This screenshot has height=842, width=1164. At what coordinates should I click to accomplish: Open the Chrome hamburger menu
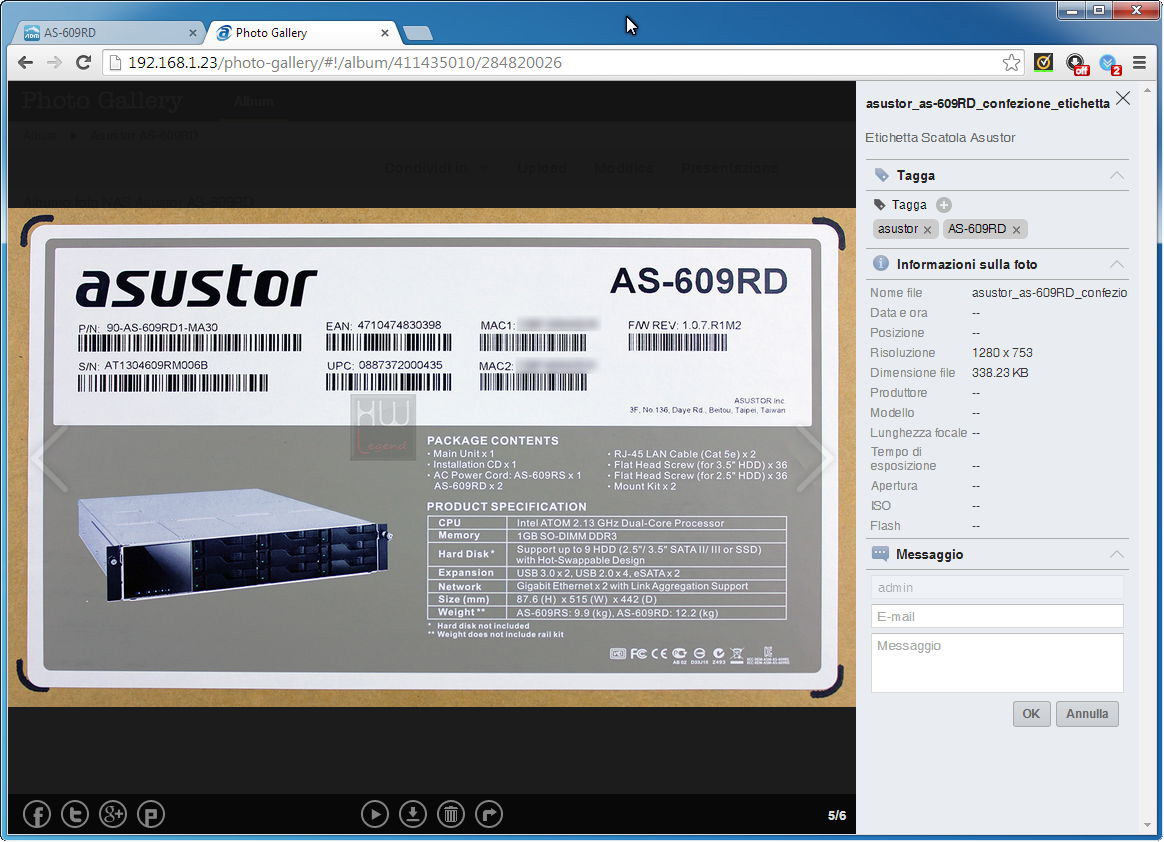click(x=1140, y=62)
